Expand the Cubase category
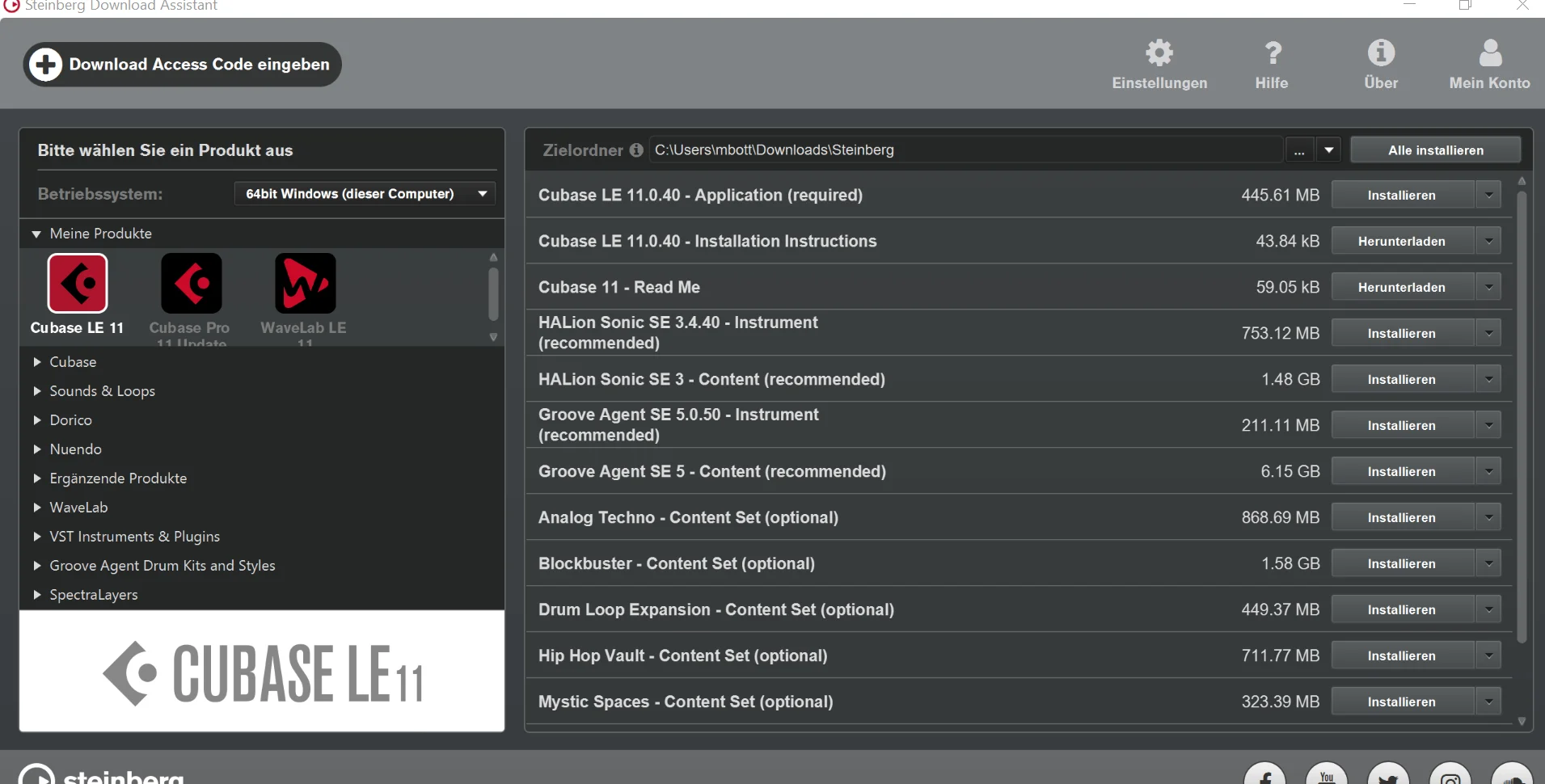 (x=36, y=362)
